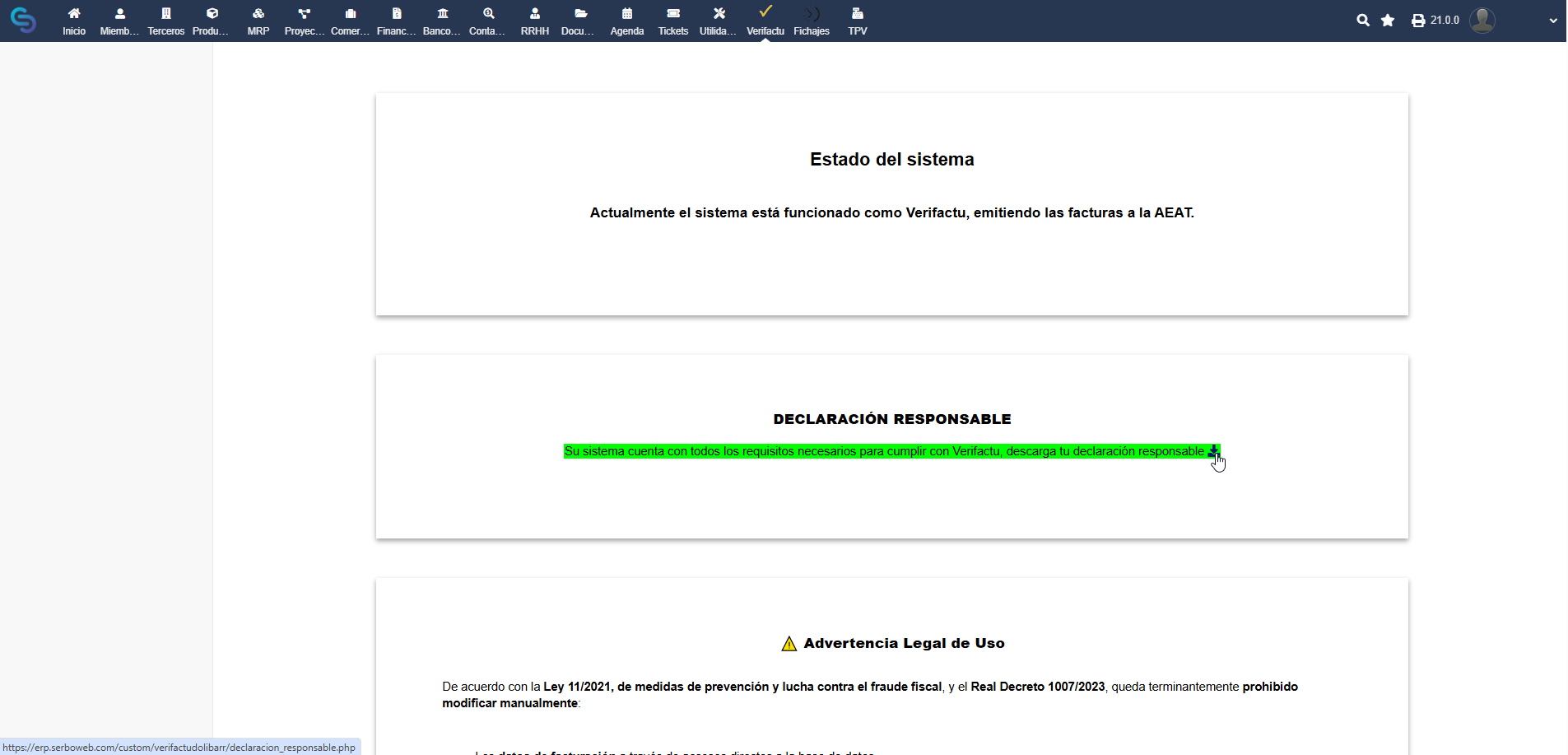Image resolution: width=1568 pixels, height=755 pixels.
Task: Select the Verifactu menu
Action: [x=765, y=21]
